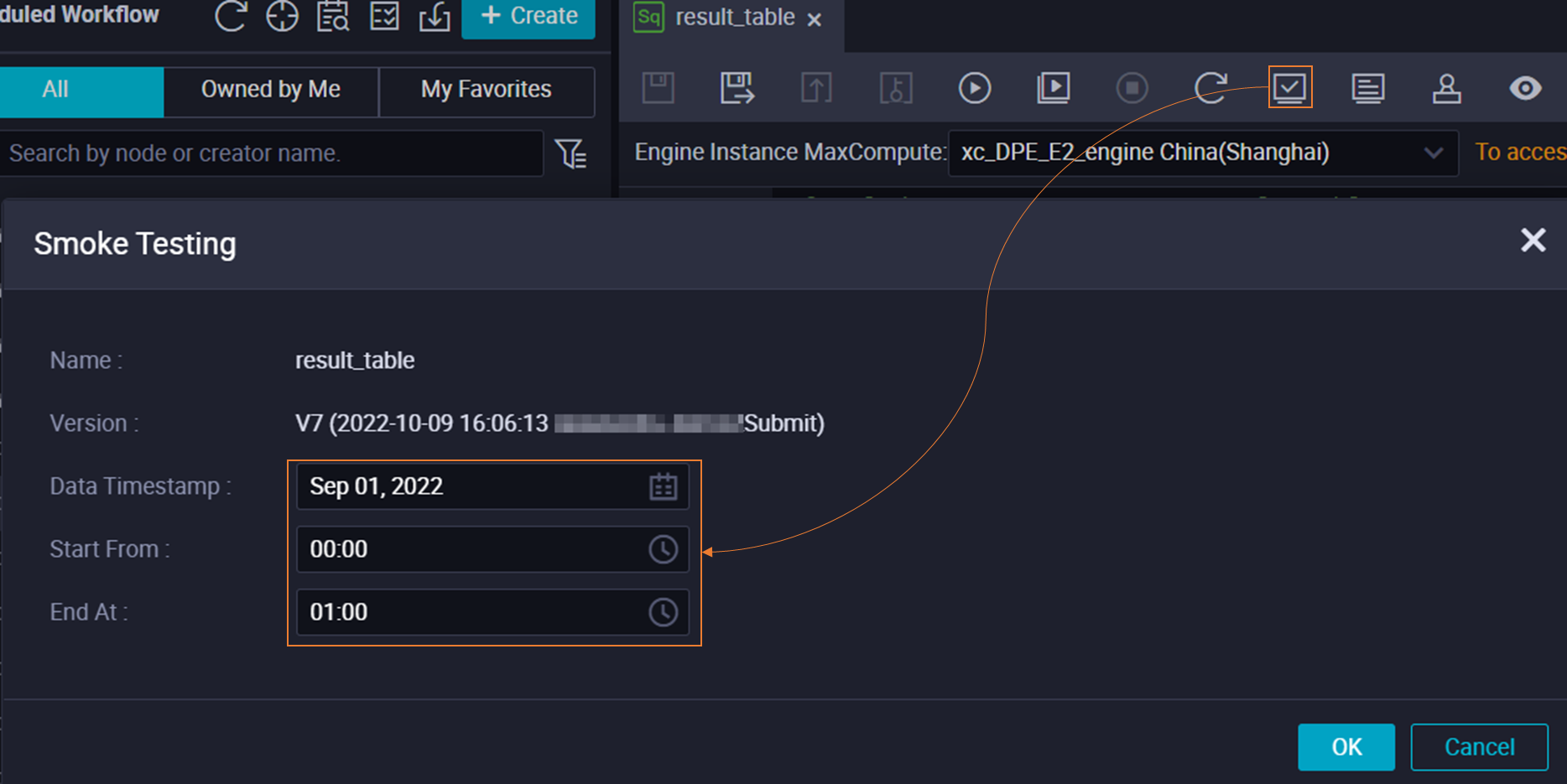Click the 'Data Timestamp :' label

[141, 486]
